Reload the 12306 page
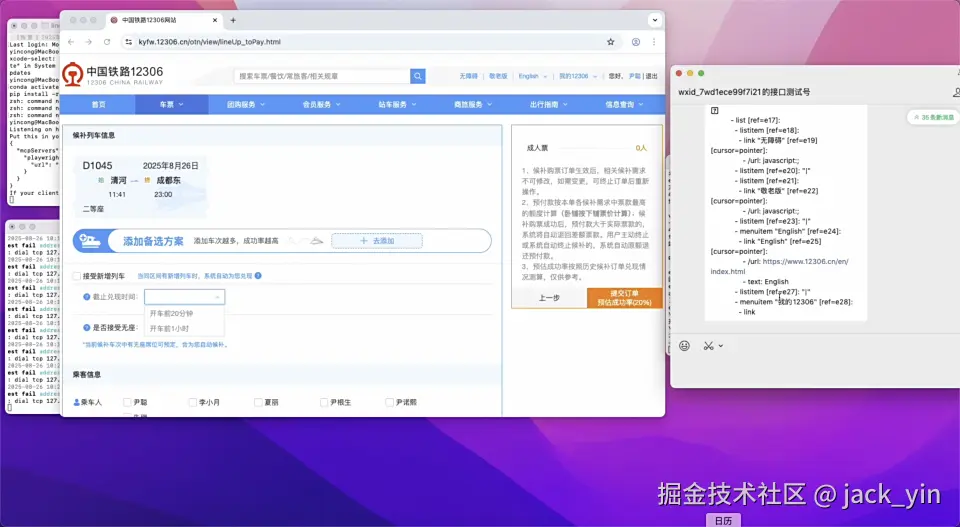Screen dimensions: 960x527 tap(107, 42)
